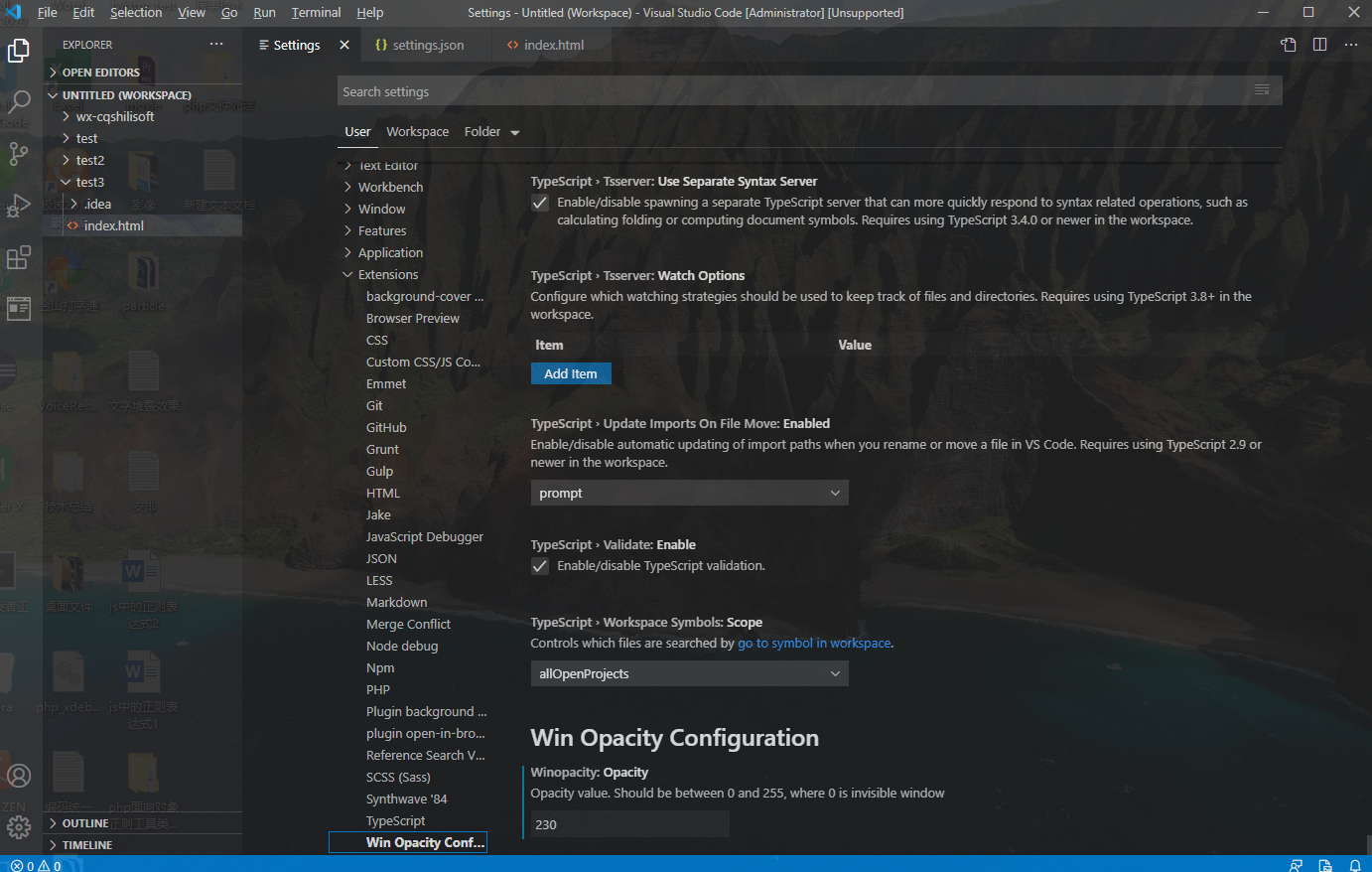Follow the go to symbol in workspace link
1372x872 pixels.
coord(814,644)
